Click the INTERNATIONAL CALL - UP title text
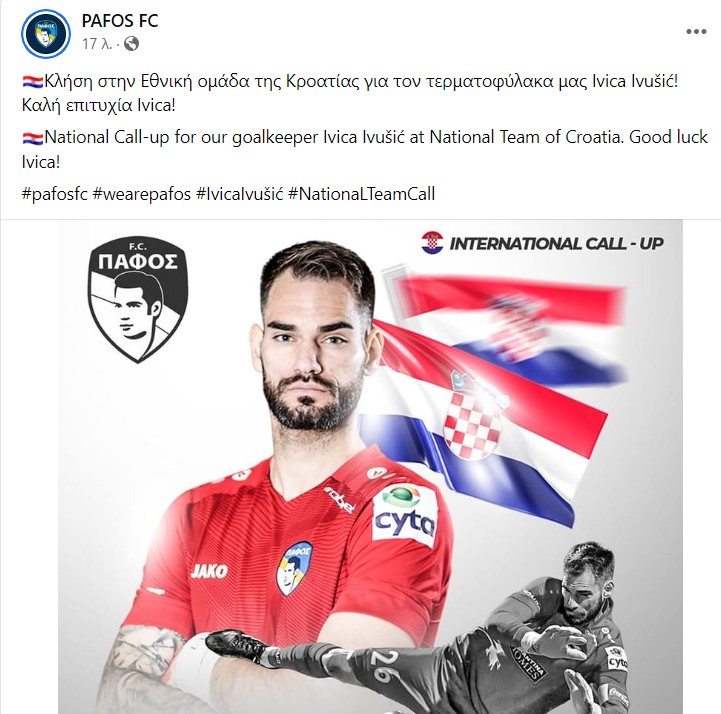This screenshot has height=714, width=721. [556, 243]
